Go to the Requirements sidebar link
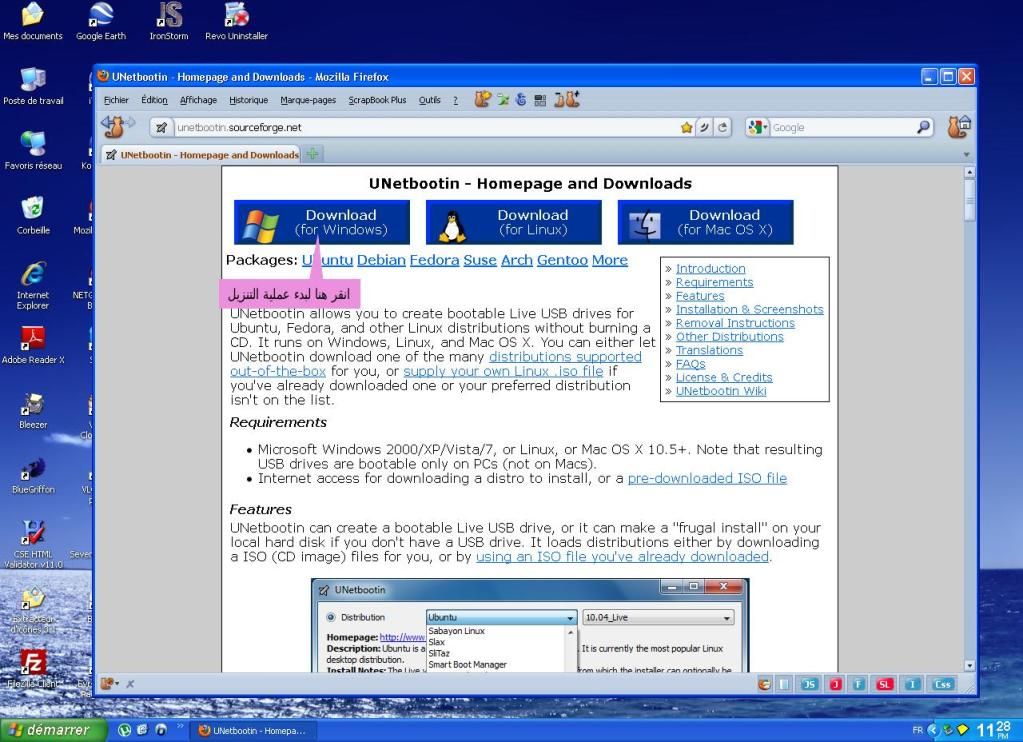 [x=714, y=282]
